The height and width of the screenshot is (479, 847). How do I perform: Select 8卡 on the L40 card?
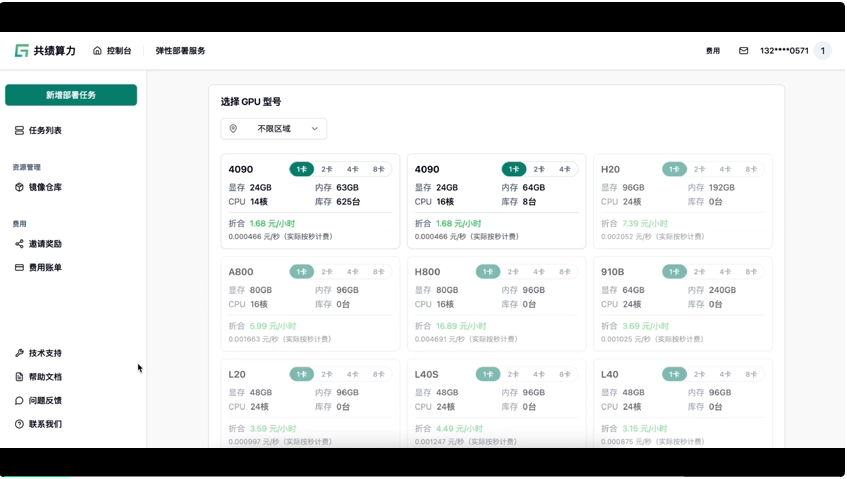pos(751,375)
